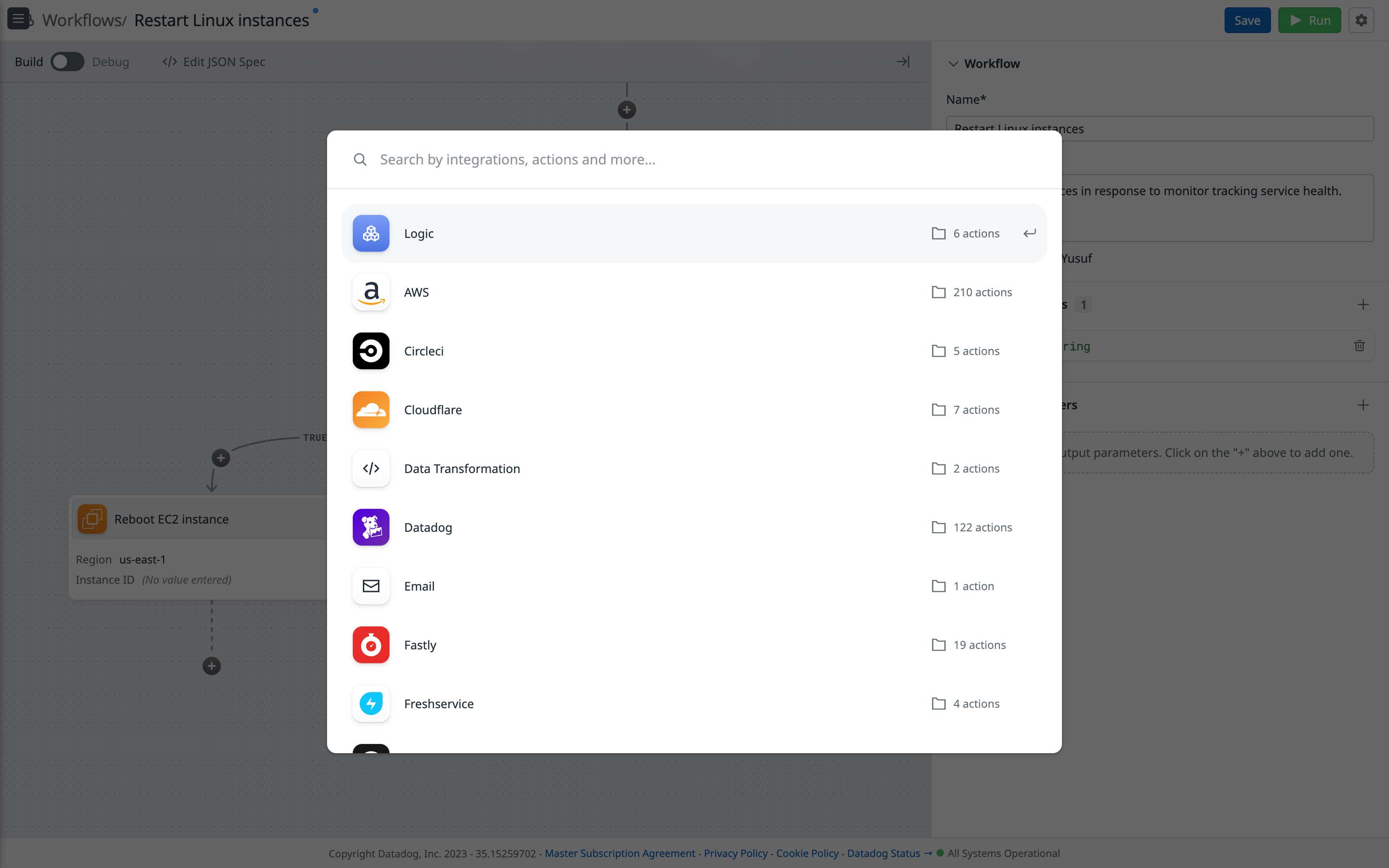Go to Workflows breadcrumb
The width and height of the screenshot is (1389, 868).
82,20
